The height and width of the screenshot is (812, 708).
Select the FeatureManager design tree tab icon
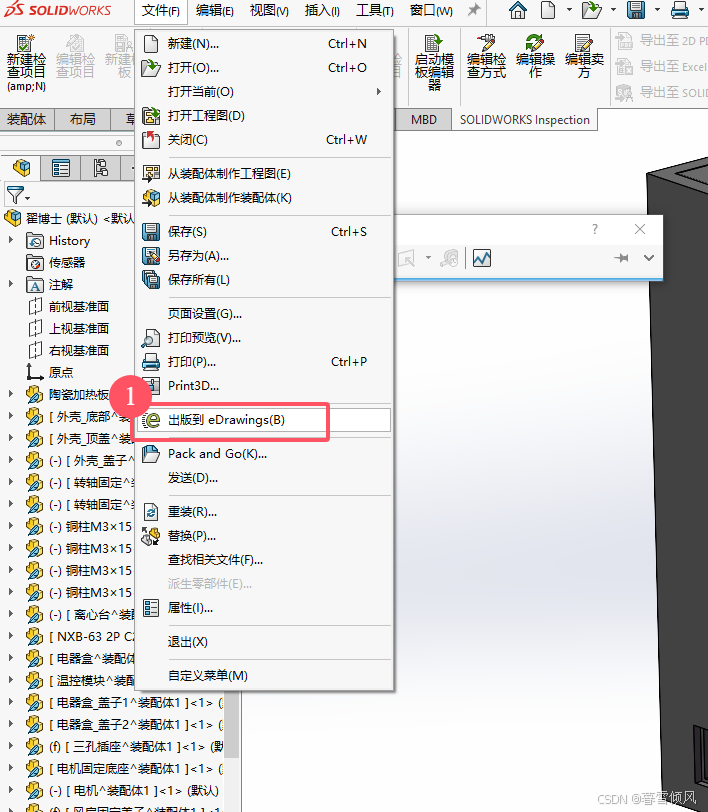(x=22, y=168)
